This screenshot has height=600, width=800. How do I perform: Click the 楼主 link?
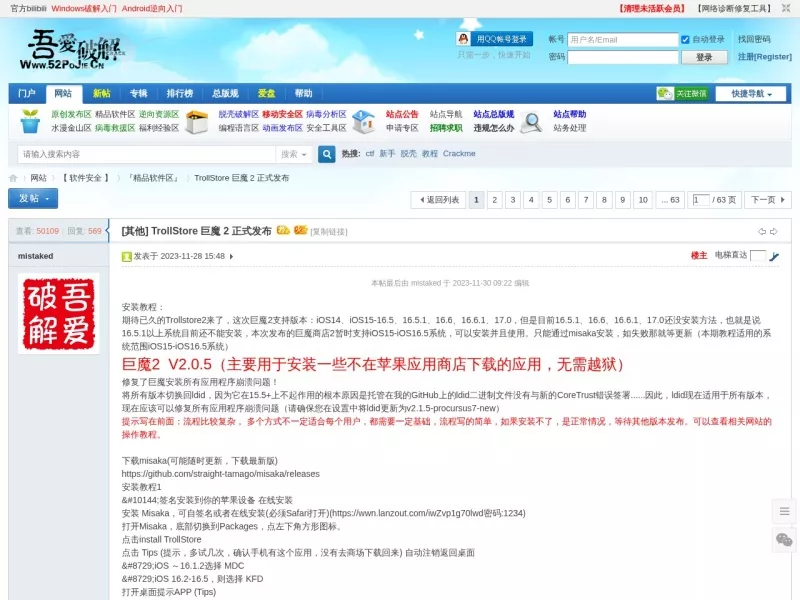coord(699,255)
